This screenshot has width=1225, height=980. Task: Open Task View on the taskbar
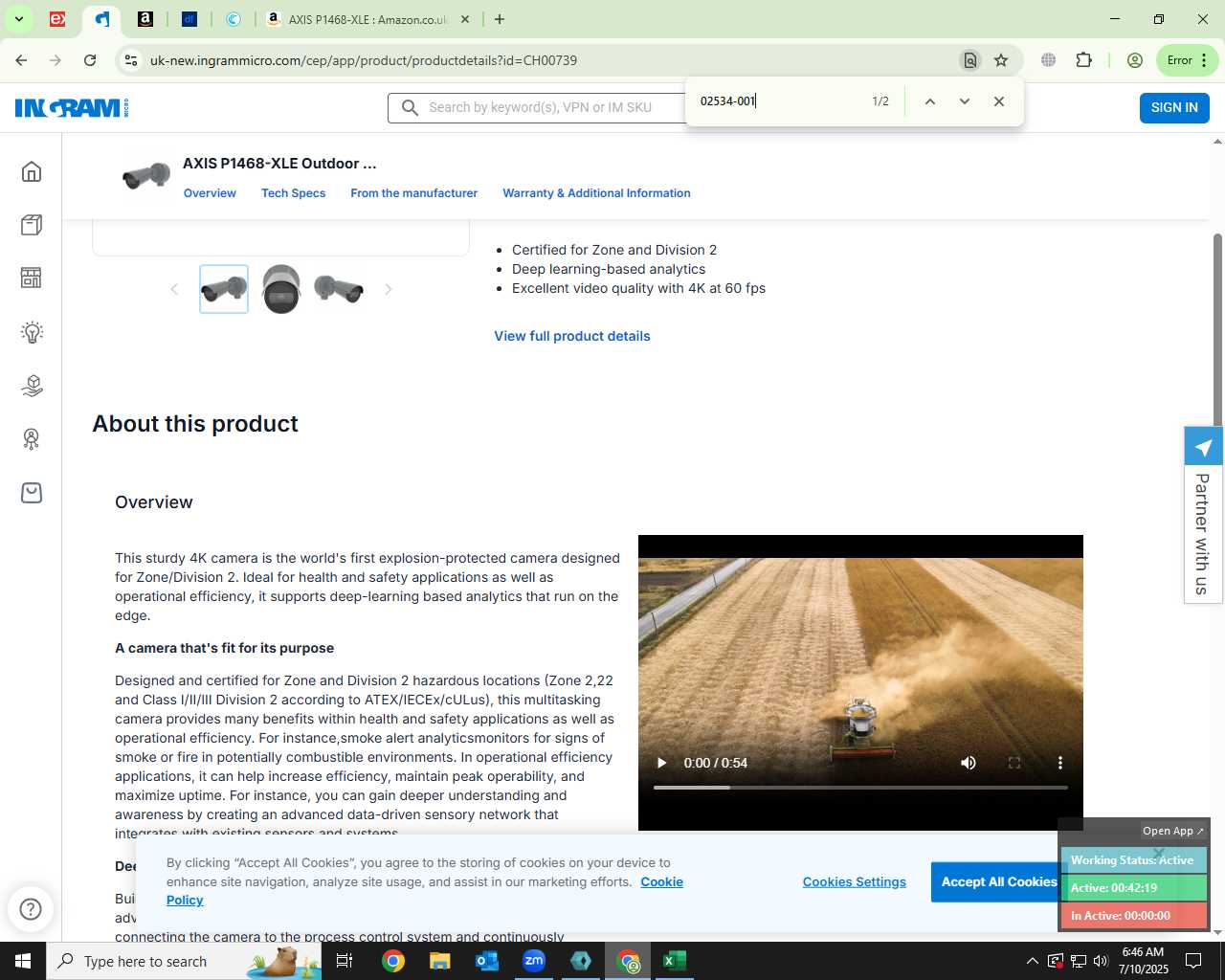coord(345,961)
